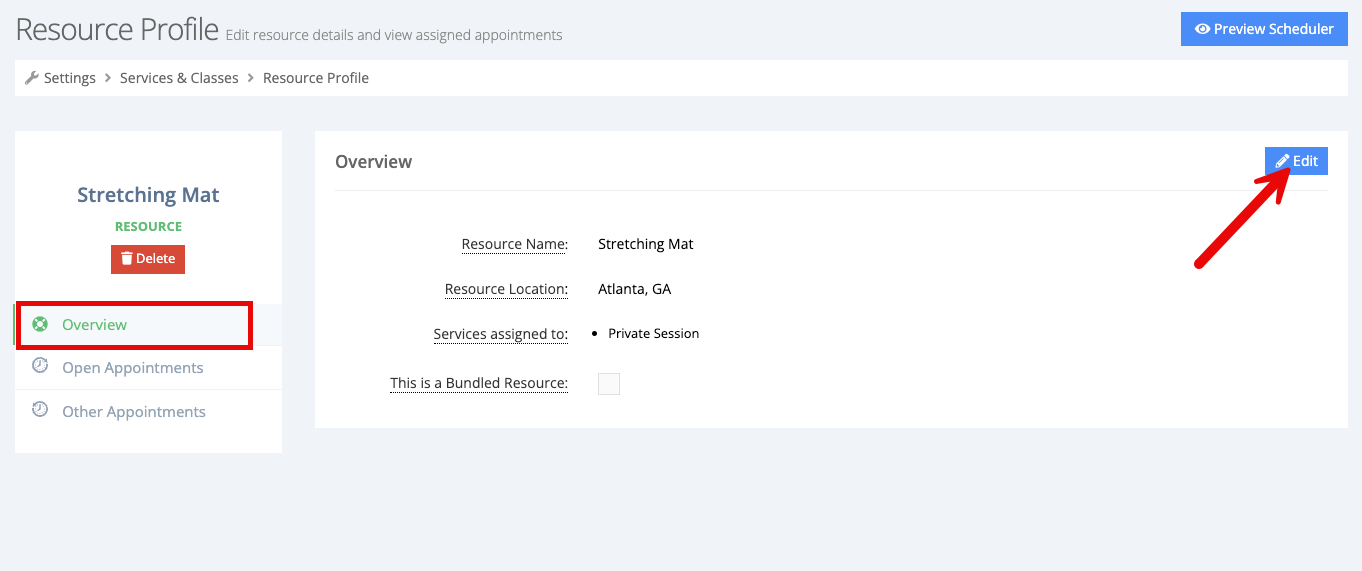Click the Private Session service entry

[653, 334]
